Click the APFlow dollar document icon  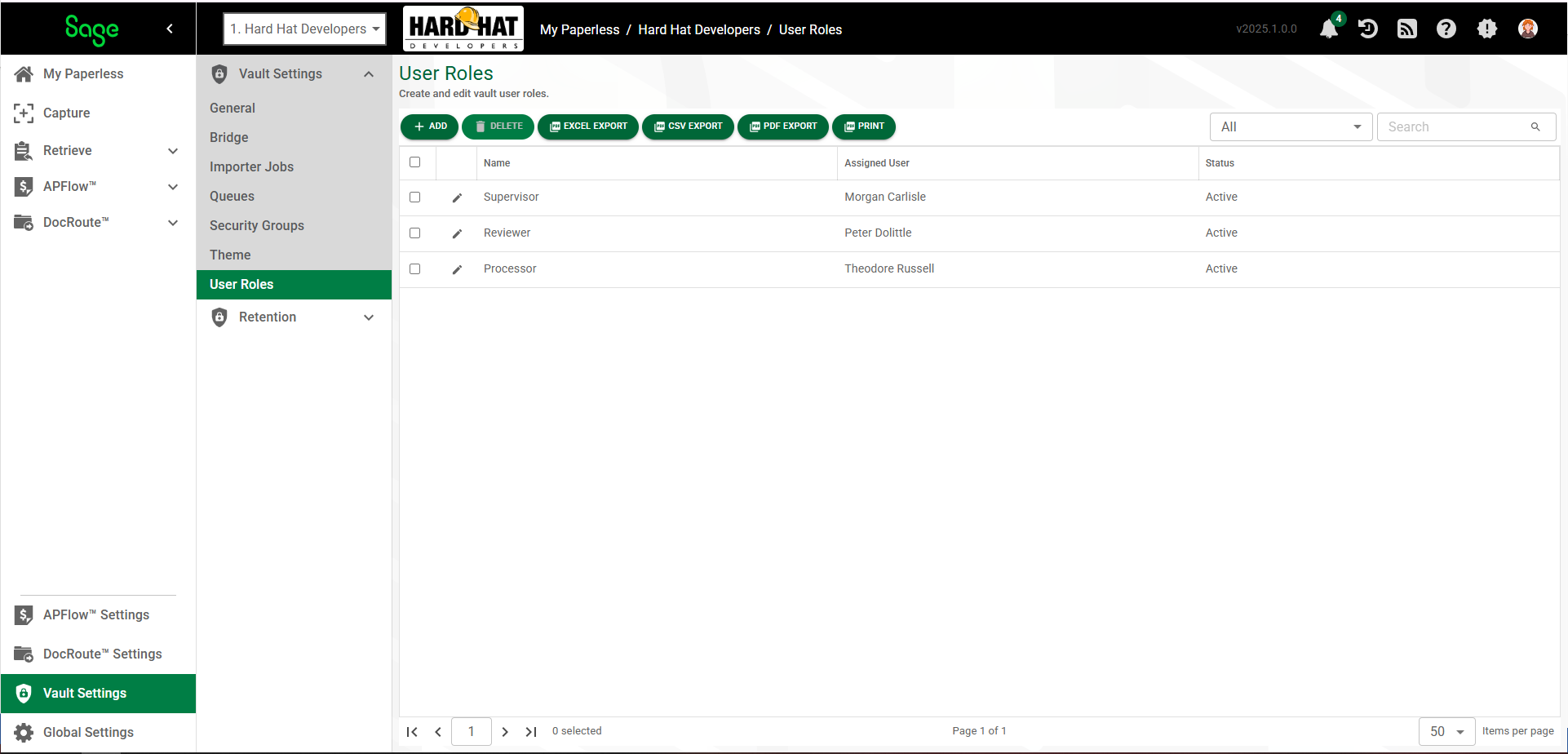click(24, 186)
